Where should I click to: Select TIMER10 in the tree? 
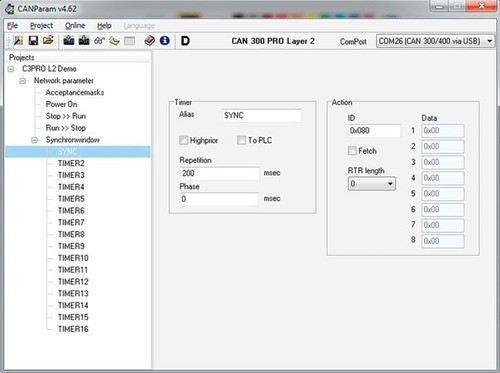point(73,258)
